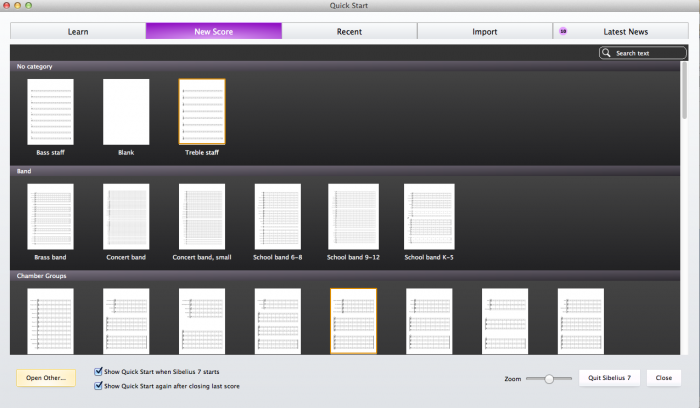Image resolution: width=700 pixels, height=408 pixels.
Task: Click the Concert band label text
Action: tap(126, 257)
